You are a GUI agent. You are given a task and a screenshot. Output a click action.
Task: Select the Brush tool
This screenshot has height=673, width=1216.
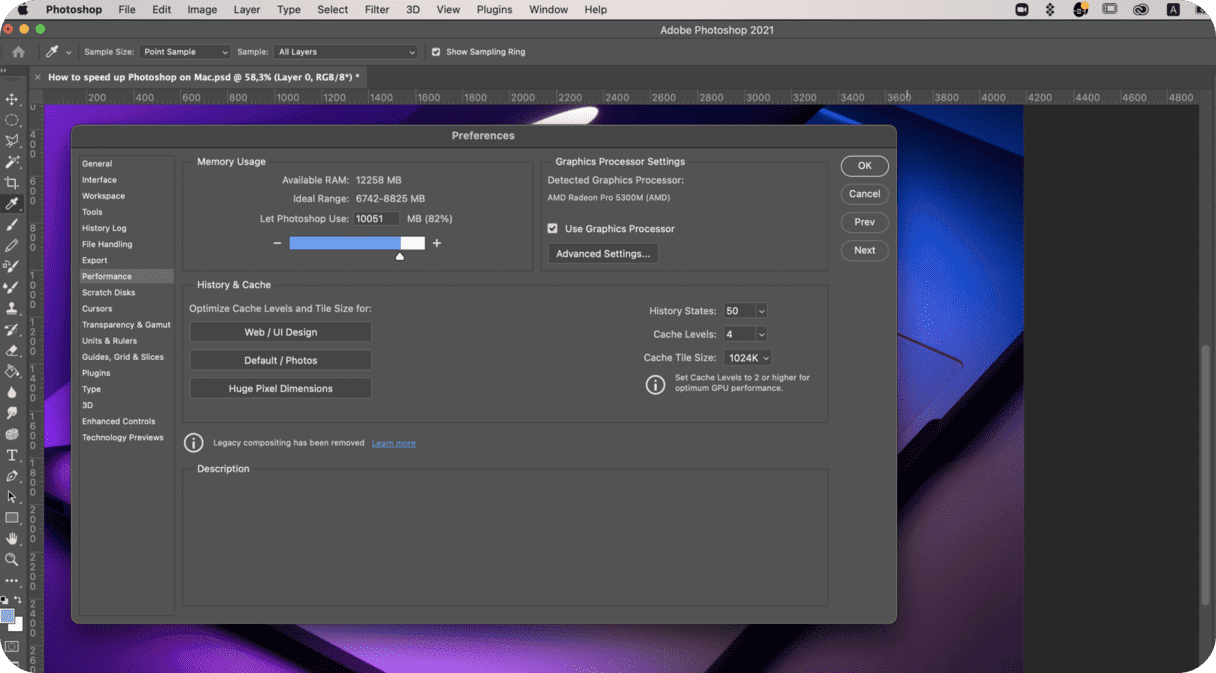(x=12, y=225)
